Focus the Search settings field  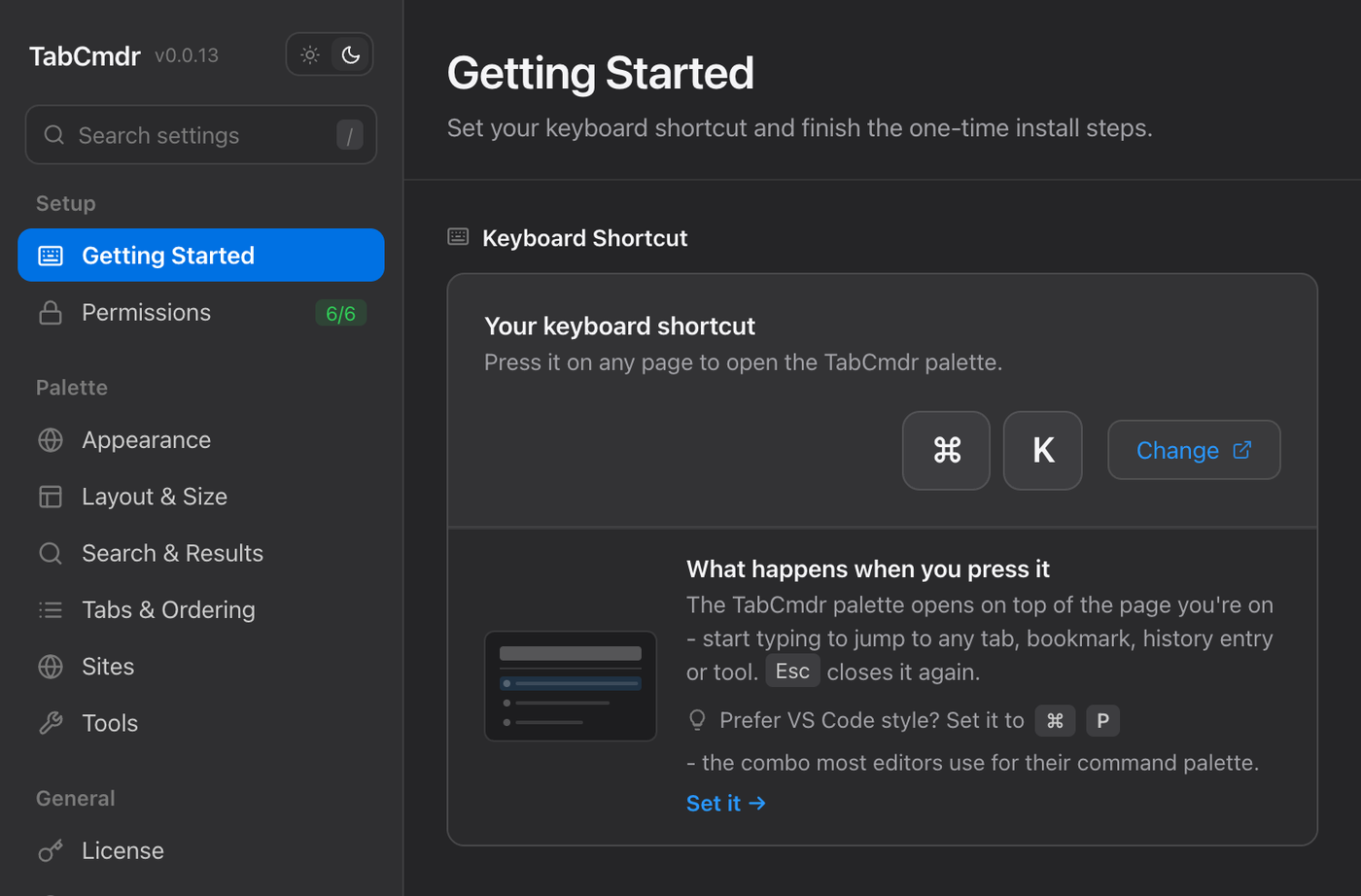point(201,135)
